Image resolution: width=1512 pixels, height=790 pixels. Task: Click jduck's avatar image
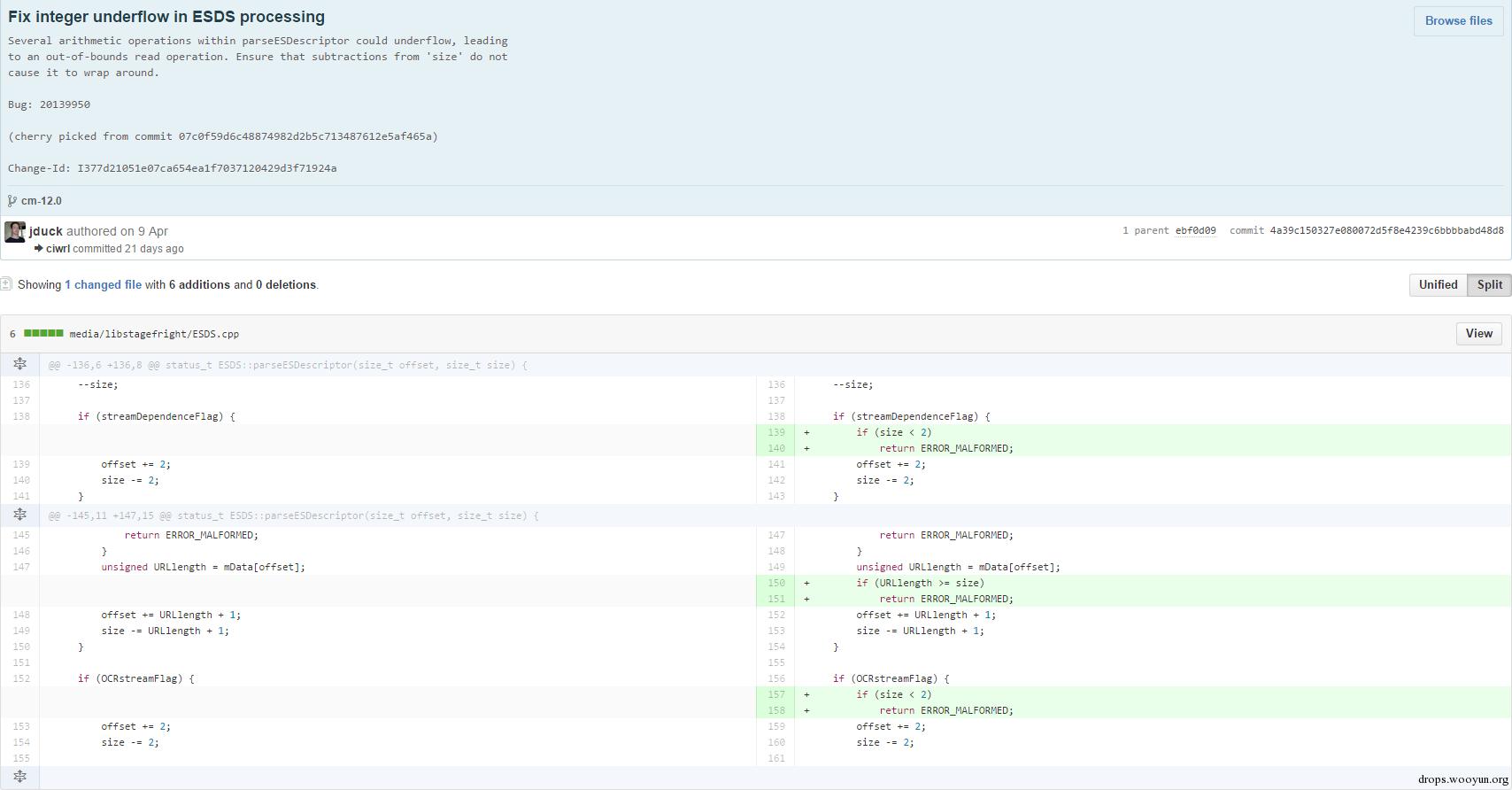click(15, 232)
